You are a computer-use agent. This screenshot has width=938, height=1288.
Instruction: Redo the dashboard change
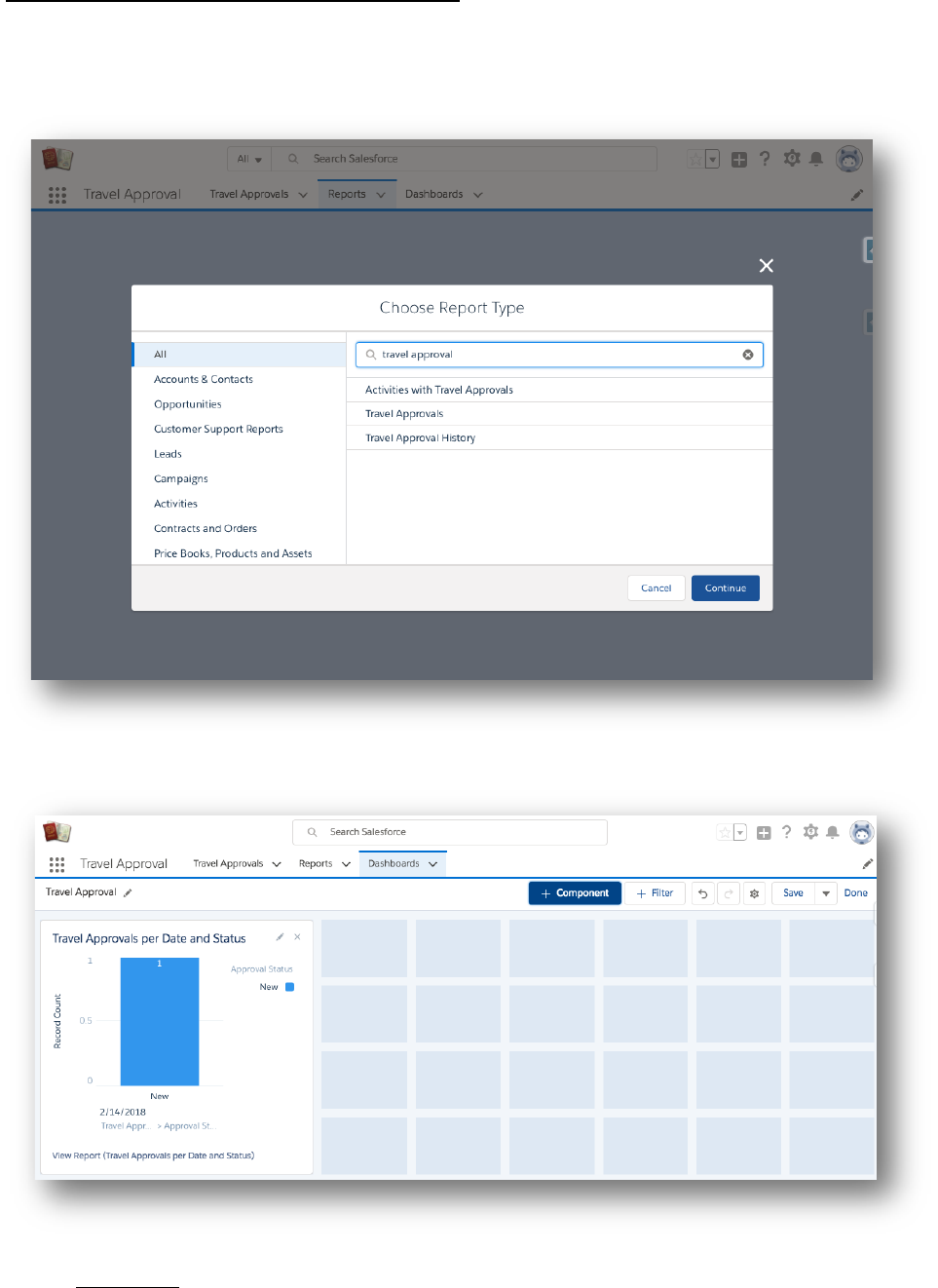tap(729, 893)
